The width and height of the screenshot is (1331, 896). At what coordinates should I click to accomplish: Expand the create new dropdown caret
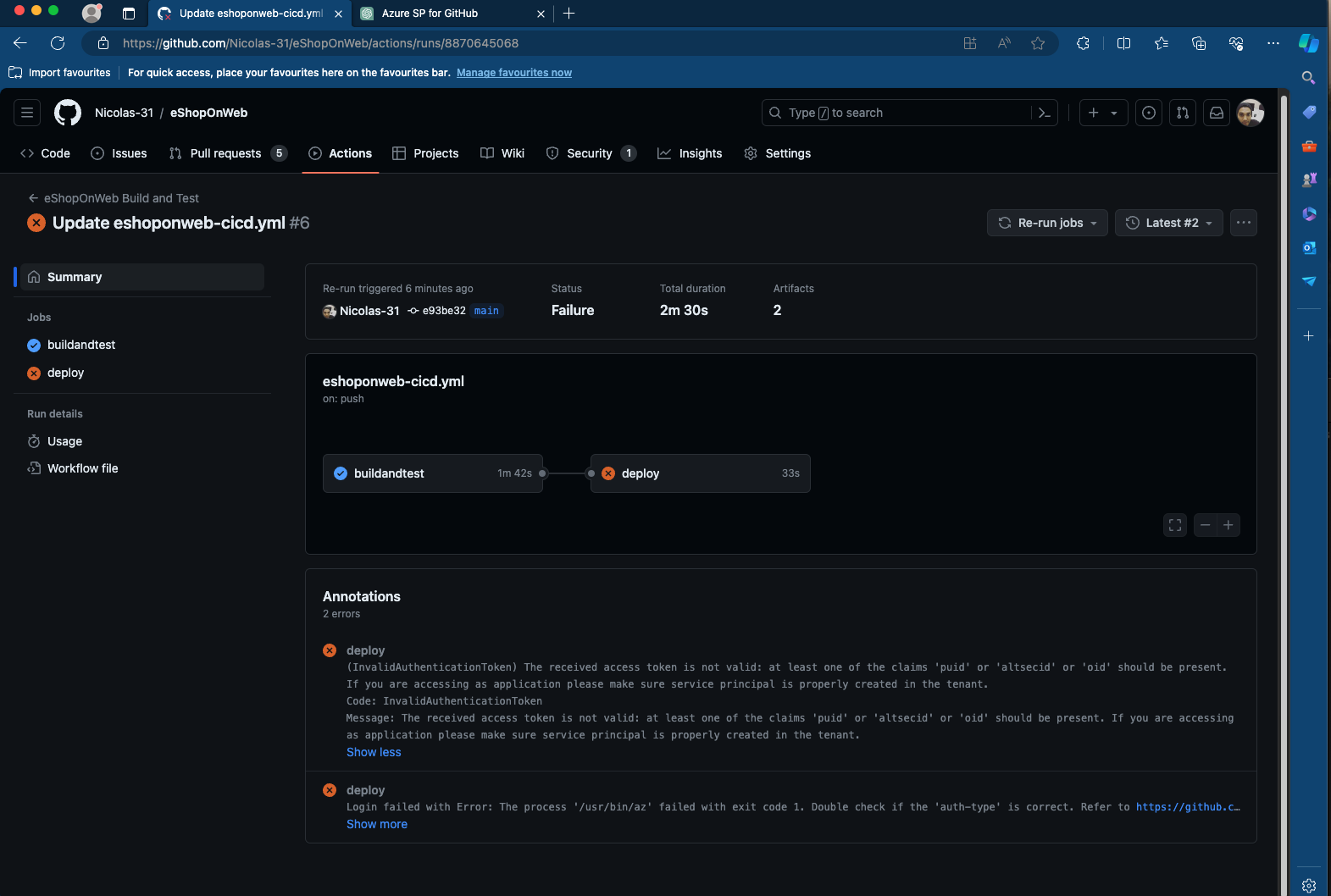[x=1114, y=113]
